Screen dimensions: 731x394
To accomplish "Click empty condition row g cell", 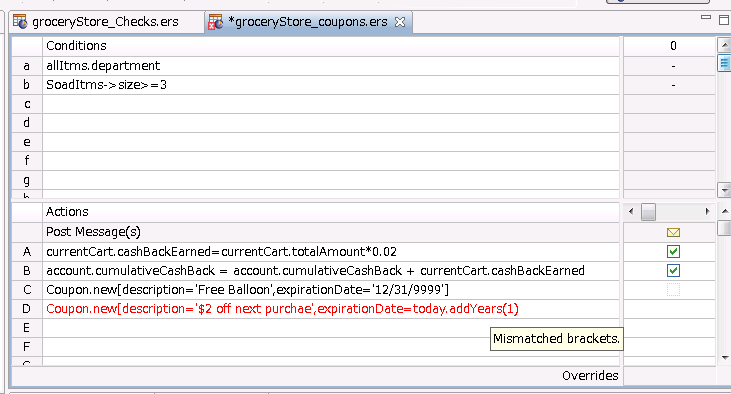I will 331,180.
